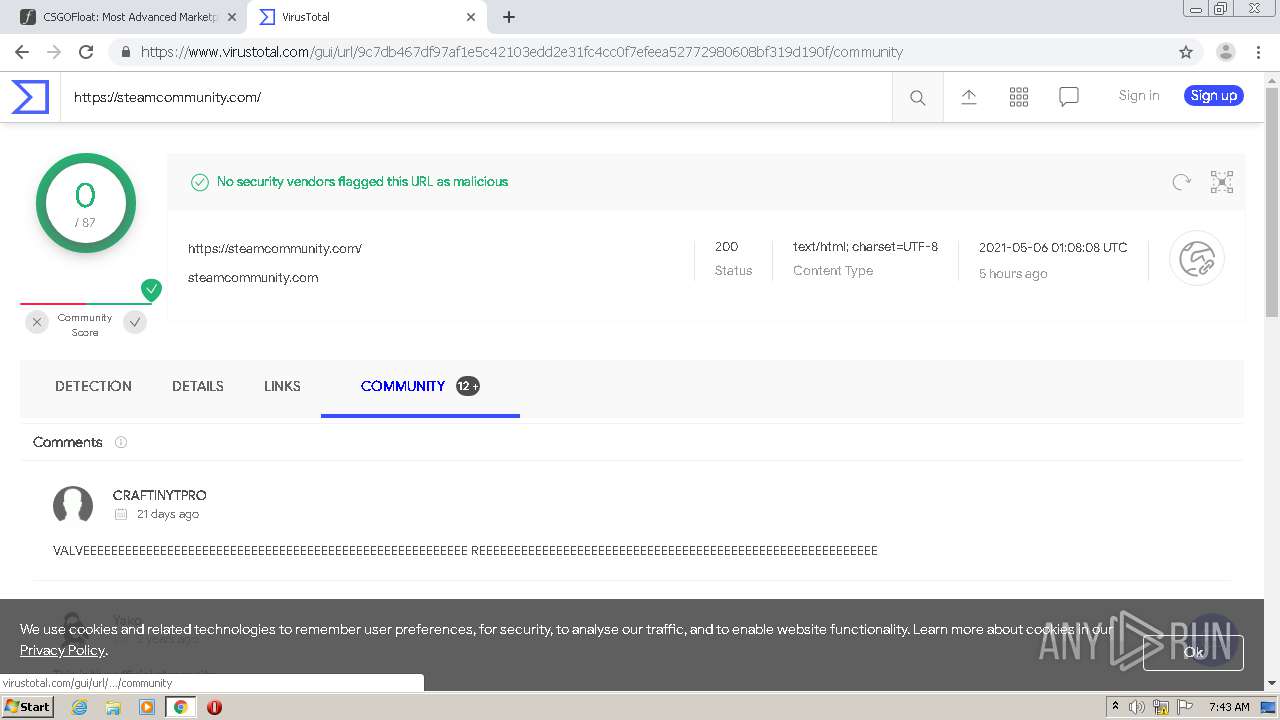Click CRAFTINYTPRO's avatar image
1280x720 pixels.
[73, 505]
